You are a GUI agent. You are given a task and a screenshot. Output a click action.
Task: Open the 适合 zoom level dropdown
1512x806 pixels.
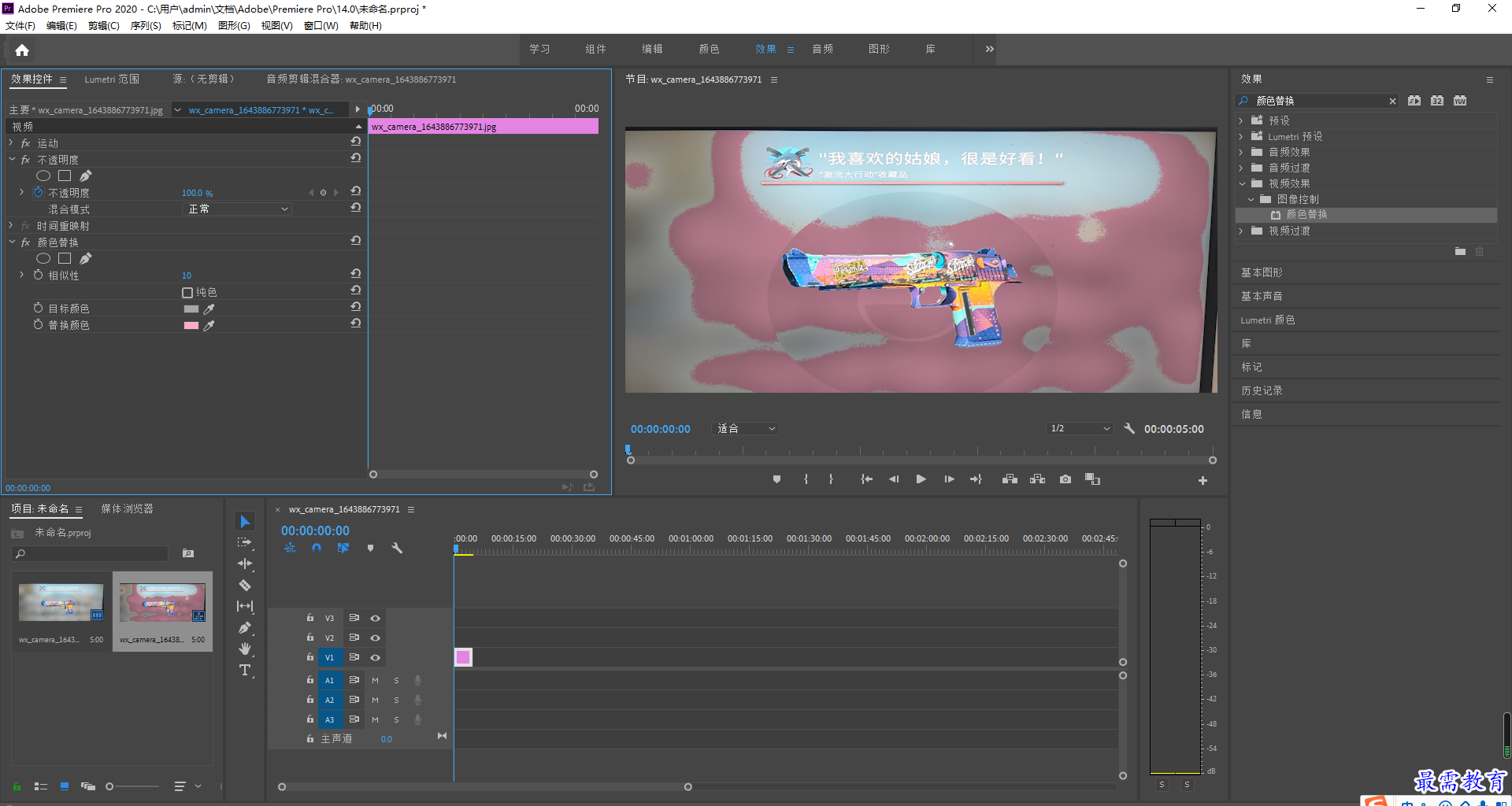pyautogui.click(x=745, y=428)
